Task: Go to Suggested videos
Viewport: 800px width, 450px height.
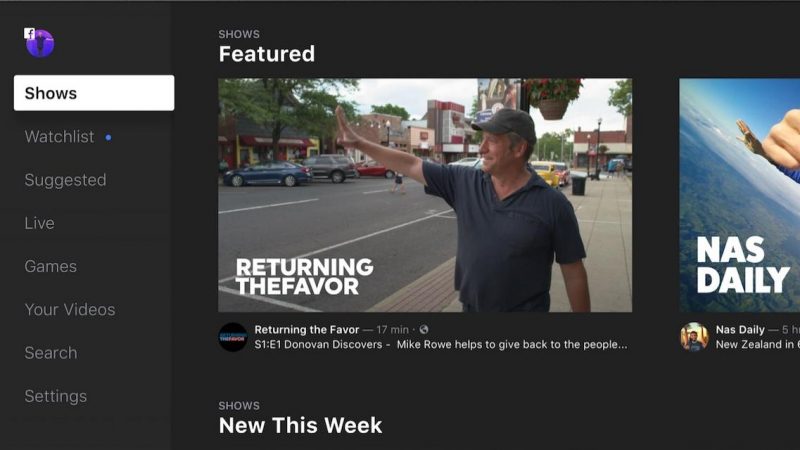Action: 65,180
